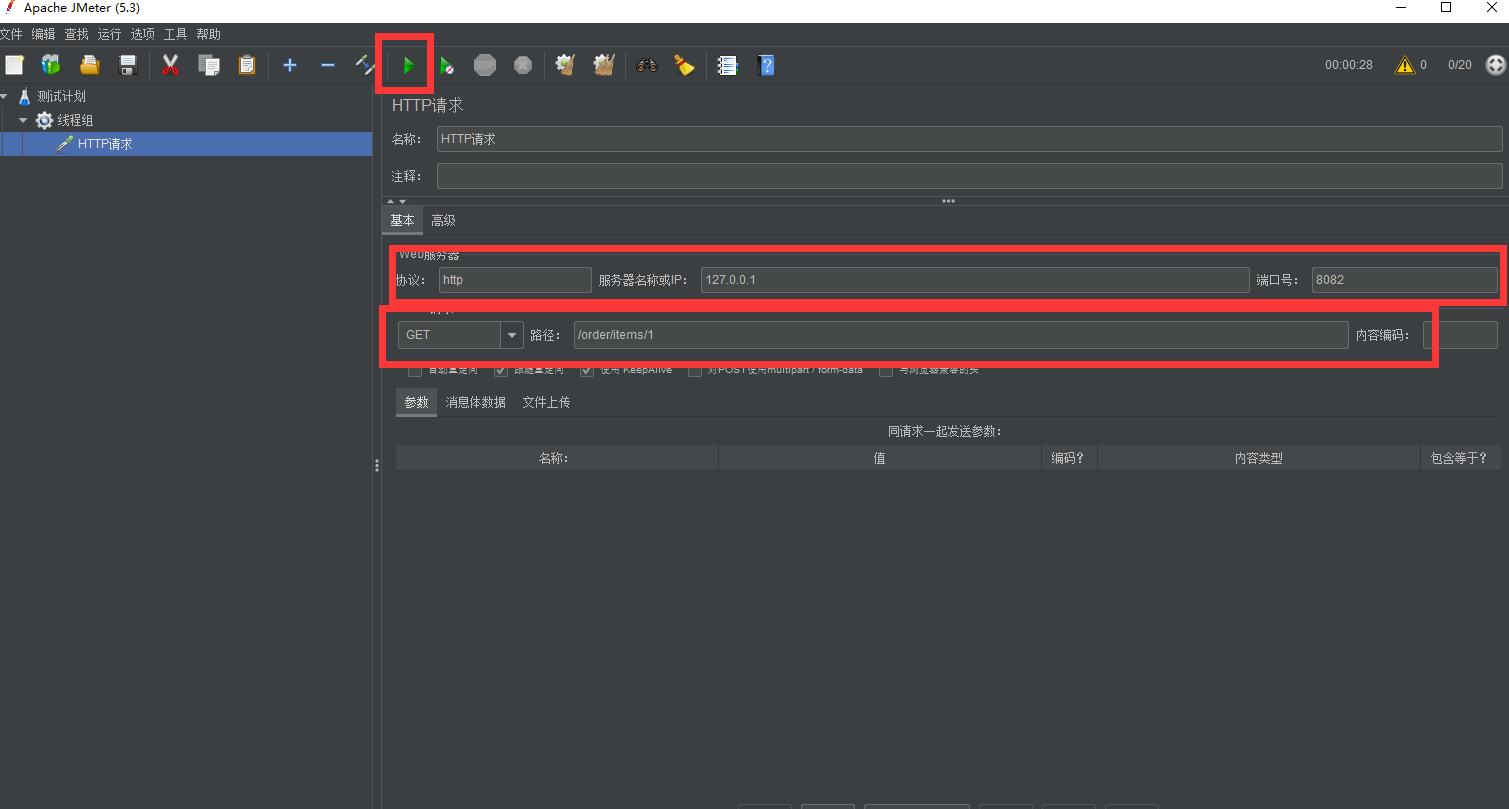Click the thread count 0/20
Image resolution: width=1509 pixels, height=809 pixels.
[x=1460, y=65]
